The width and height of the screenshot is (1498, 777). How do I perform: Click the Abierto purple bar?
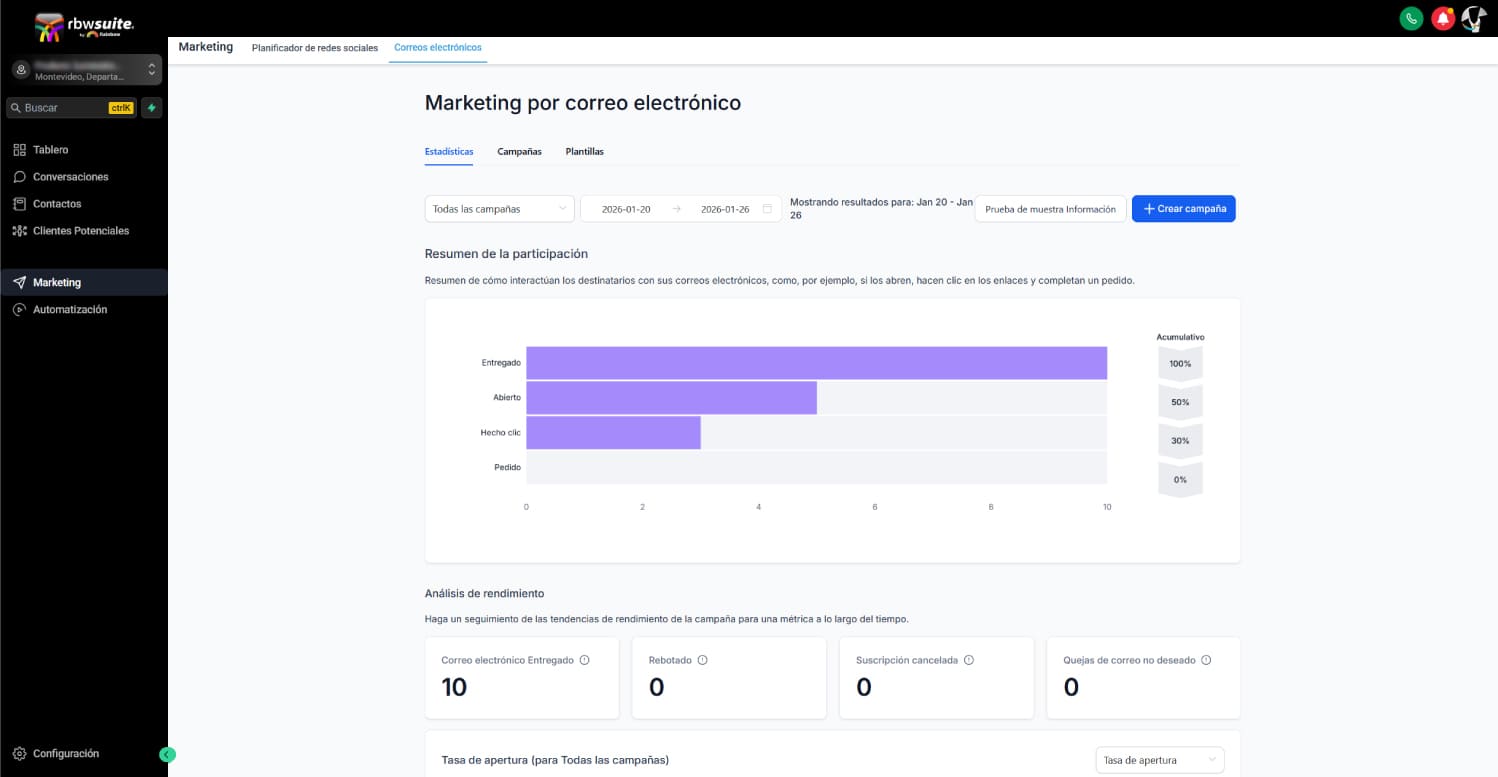click(671, 398)
